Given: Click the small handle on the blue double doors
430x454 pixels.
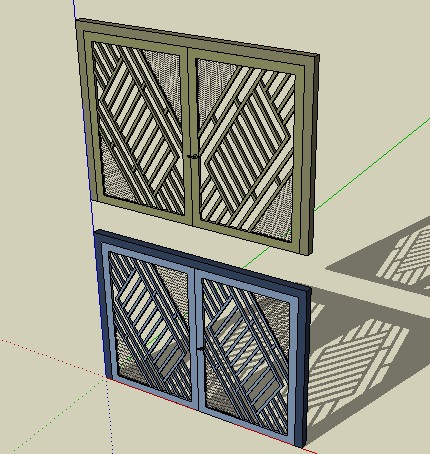Looking at the screenshot, I should click(201, 349).
